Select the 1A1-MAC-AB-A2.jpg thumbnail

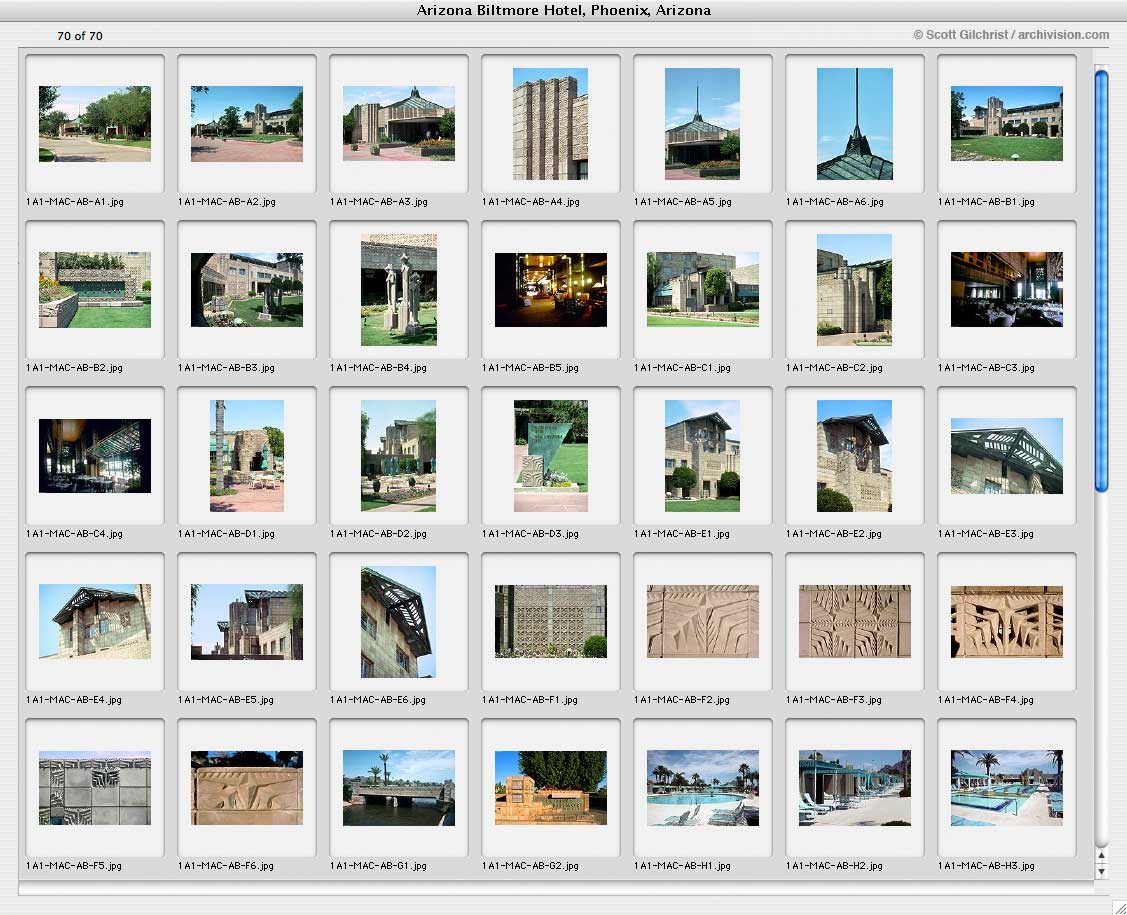coord(247,124)
